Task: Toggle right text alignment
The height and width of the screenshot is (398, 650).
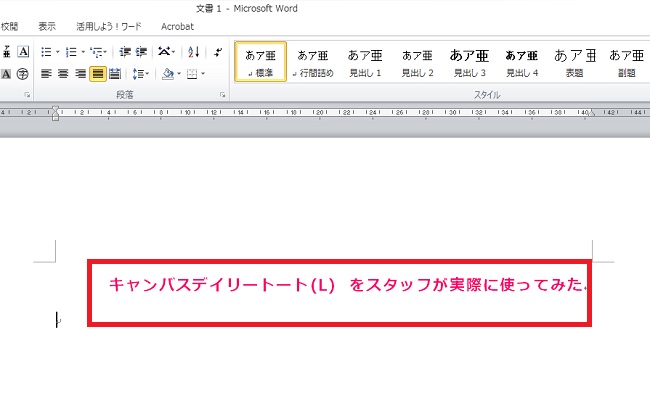Action: pyautogui.click(x=80, y=74)
